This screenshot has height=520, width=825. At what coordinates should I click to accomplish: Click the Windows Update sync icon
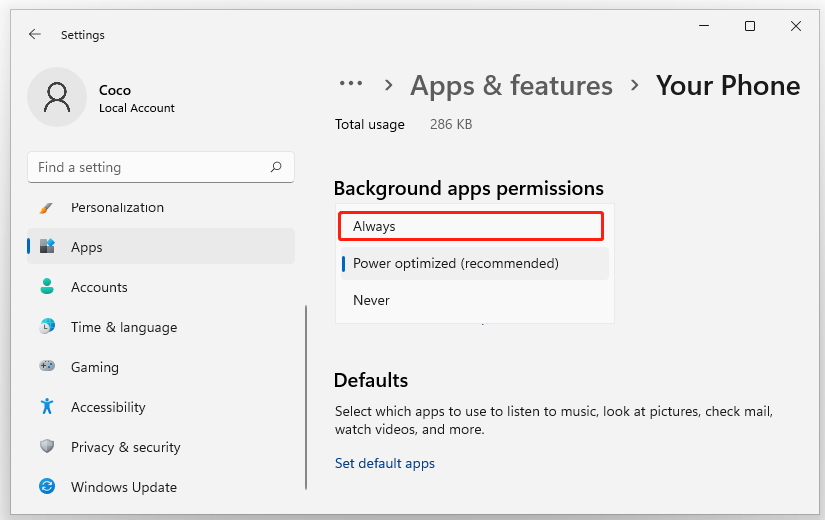click(x=47, y=486)
